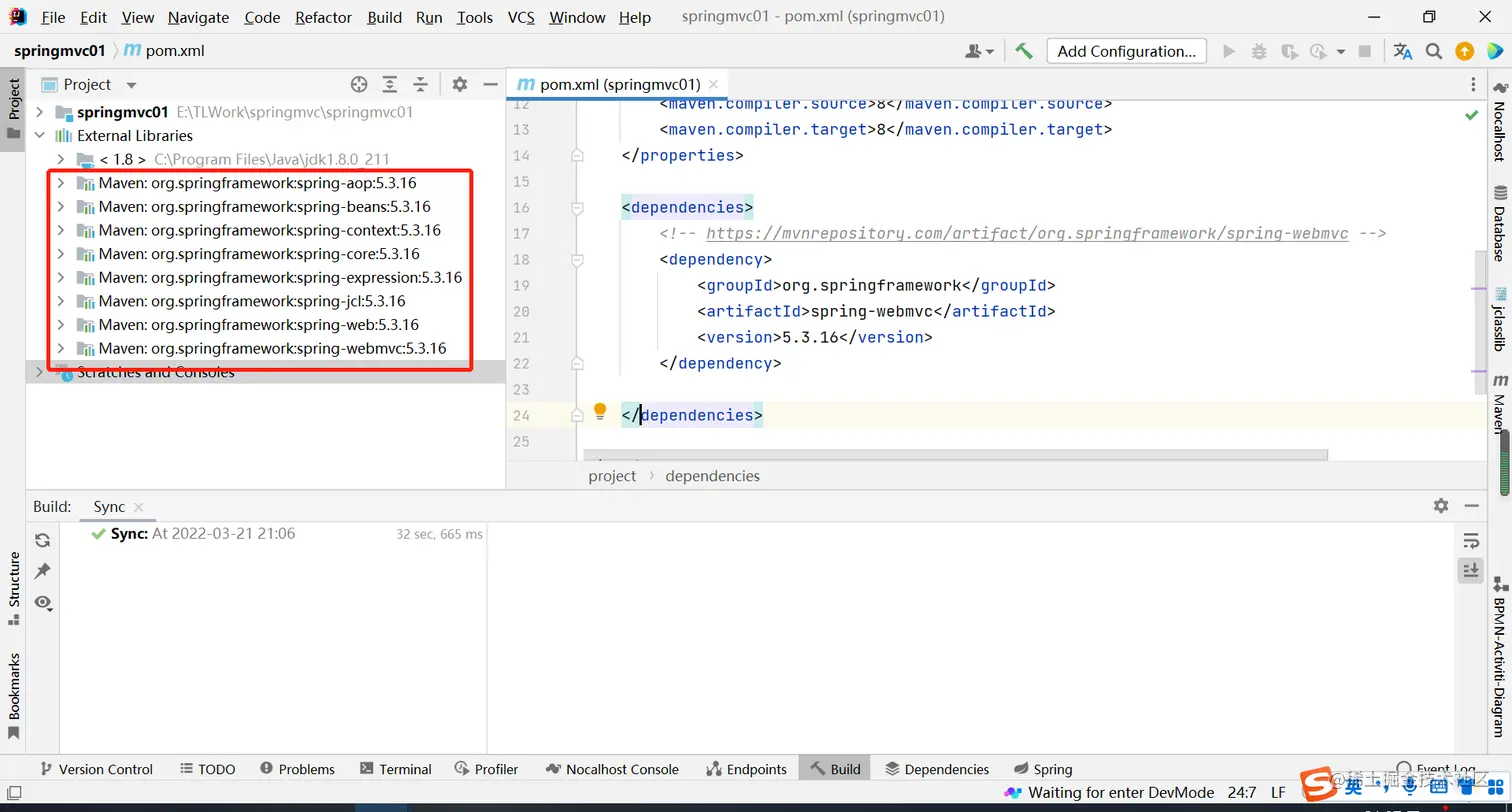Image resolution: width=1512 pixels, height=812 pixels.
Task: Toggle Pin Tab in Build panel
Action: [x=42, y=571]
